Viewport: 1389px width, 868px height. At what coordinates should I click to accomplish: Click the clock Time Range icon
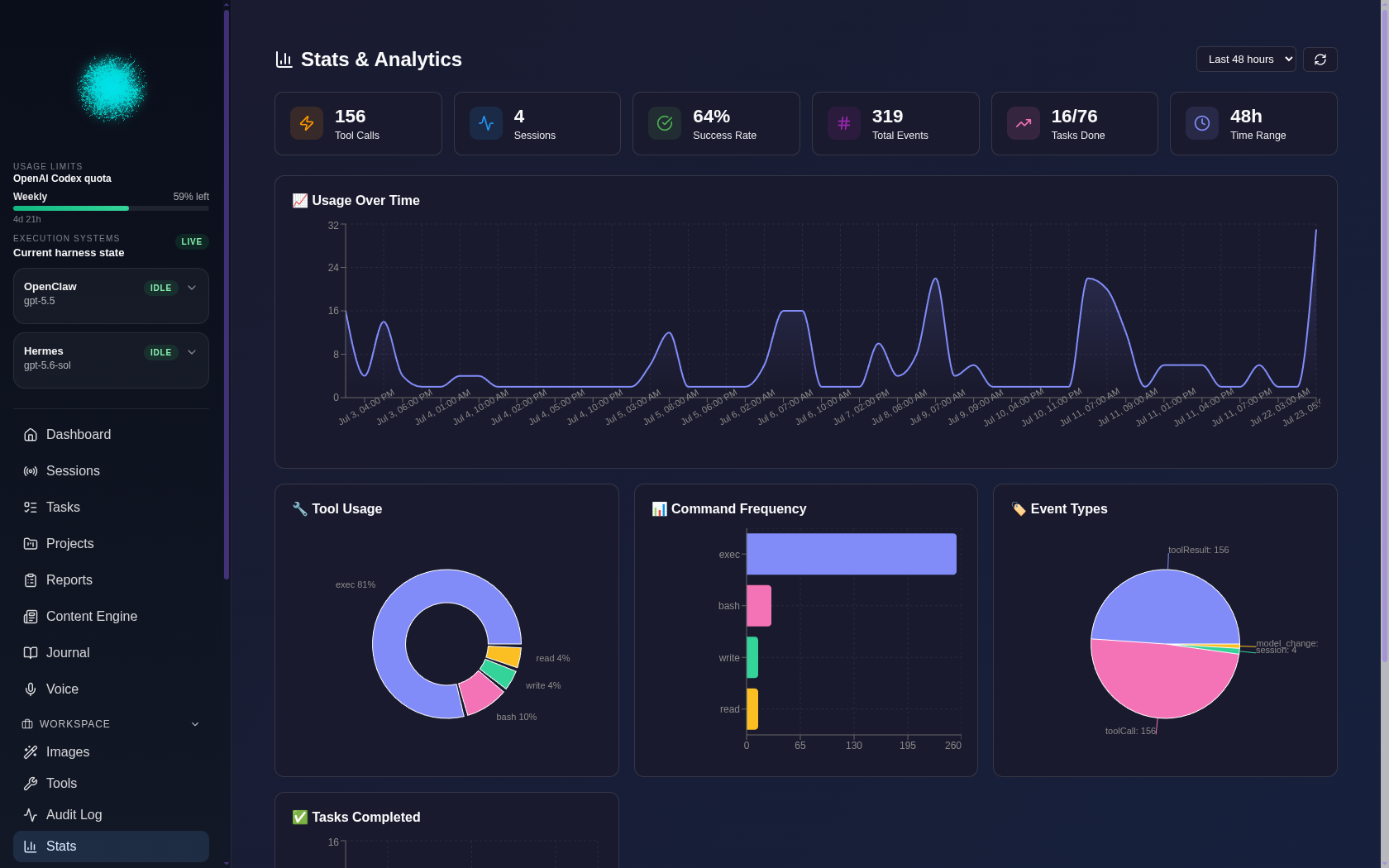[1202, 123]
